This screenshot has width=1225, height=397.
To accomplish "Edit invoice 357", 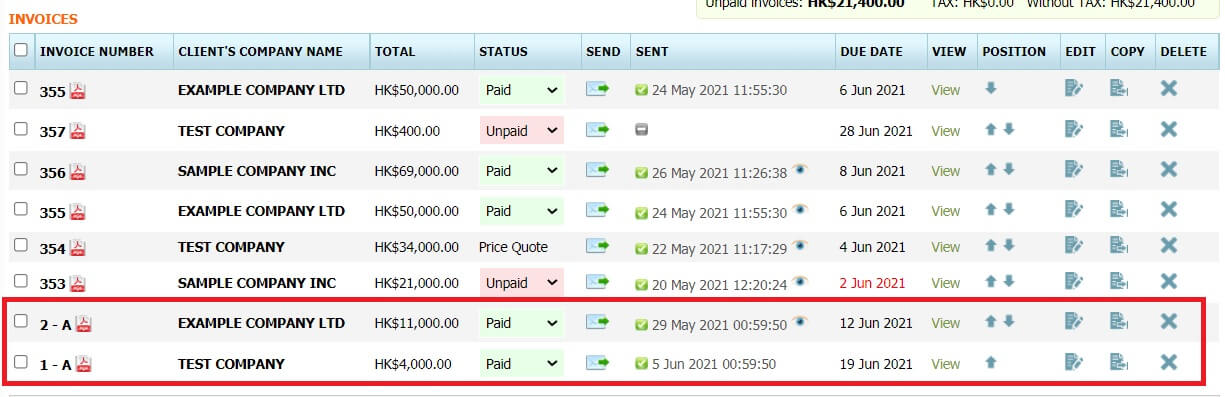I will point(1074,129).
